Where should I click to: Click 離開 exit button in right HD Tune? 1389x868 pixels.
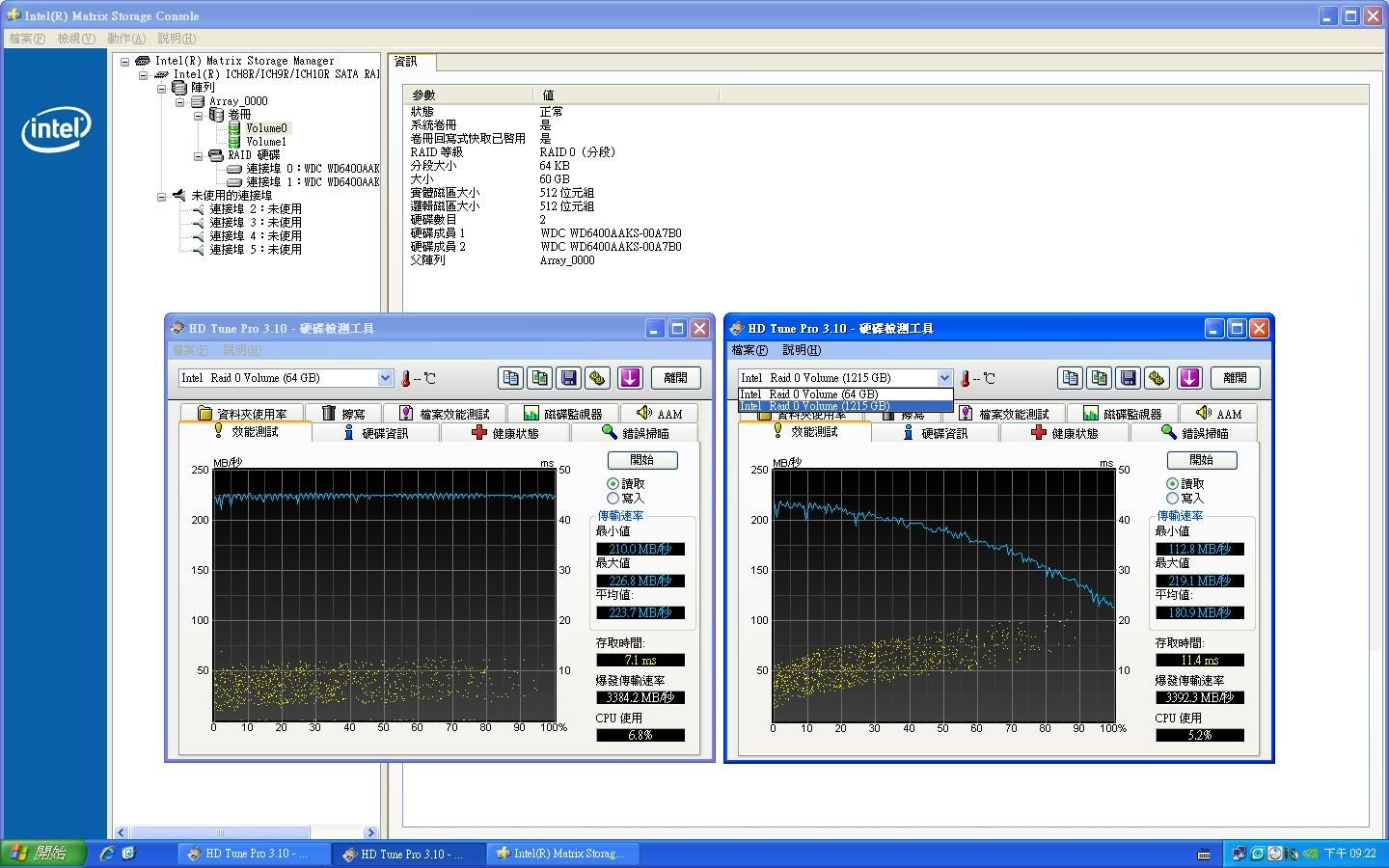tap(1235, 378)
